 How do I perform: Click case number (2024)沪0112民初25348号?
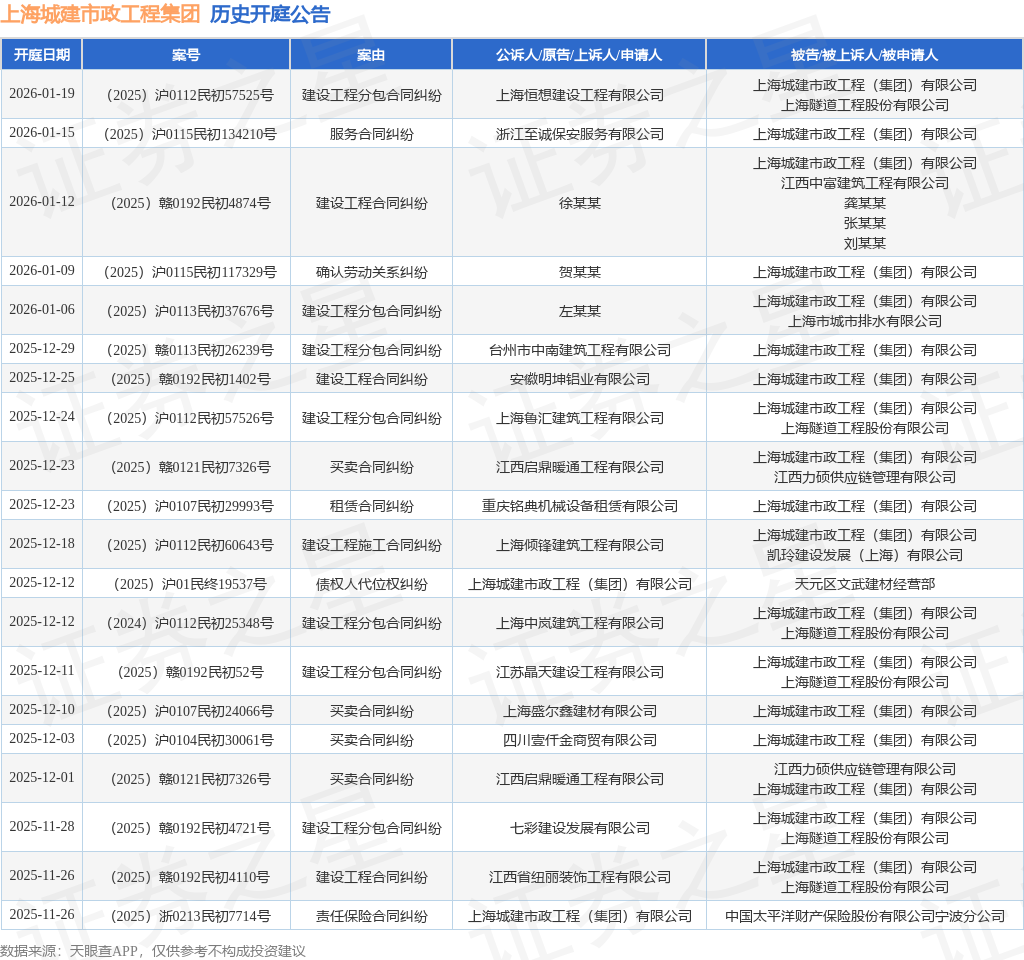[186, 624]
